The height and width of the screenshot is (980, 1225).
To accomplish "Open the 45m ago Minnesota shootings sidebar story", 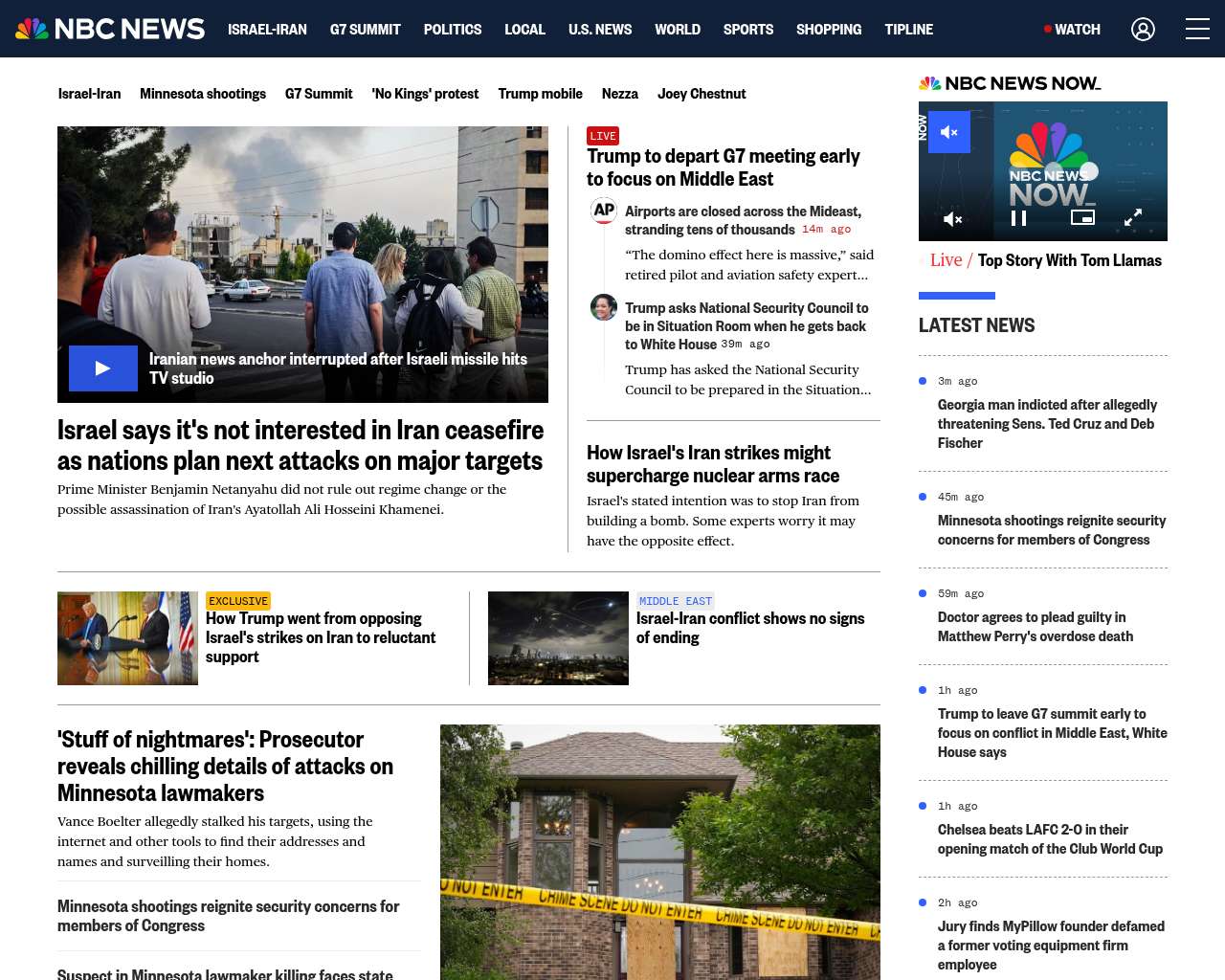I will [x=1052, y=530].
